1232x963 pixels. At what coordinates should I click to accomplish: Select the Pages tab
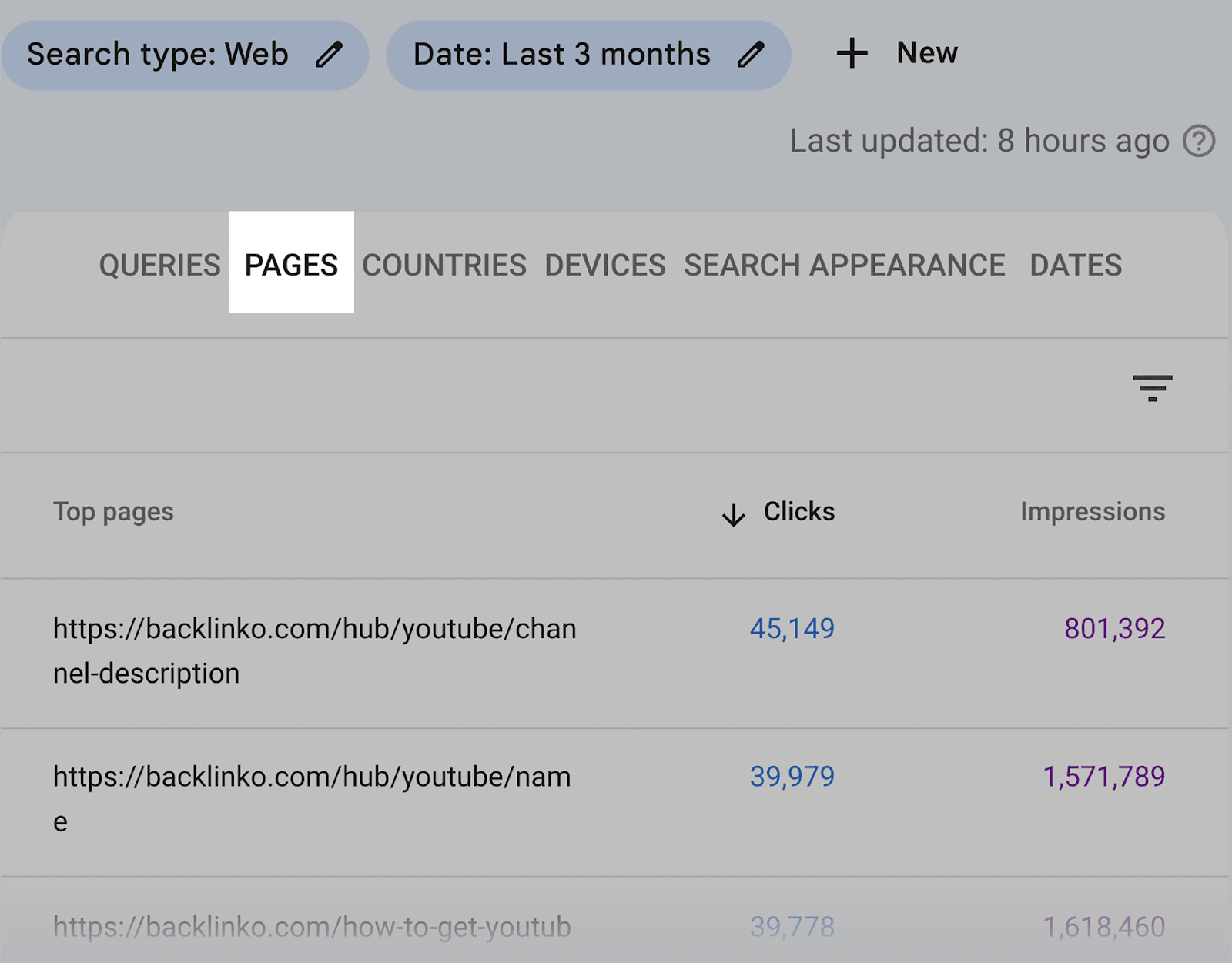coord(291,265)
